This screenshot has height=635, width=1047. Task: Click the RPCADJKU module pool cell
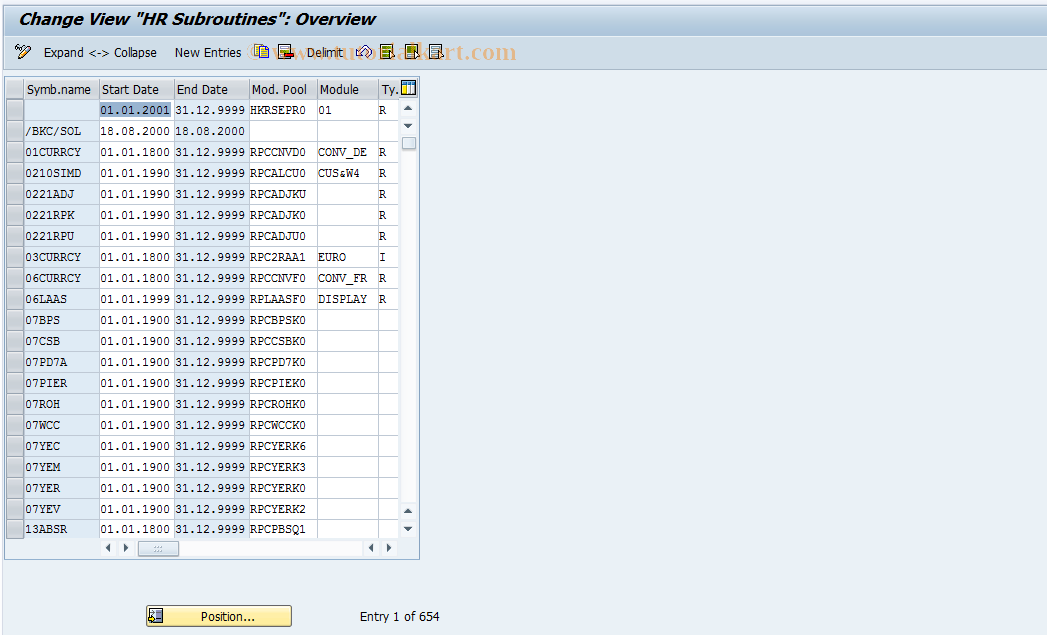click(282, 194)
